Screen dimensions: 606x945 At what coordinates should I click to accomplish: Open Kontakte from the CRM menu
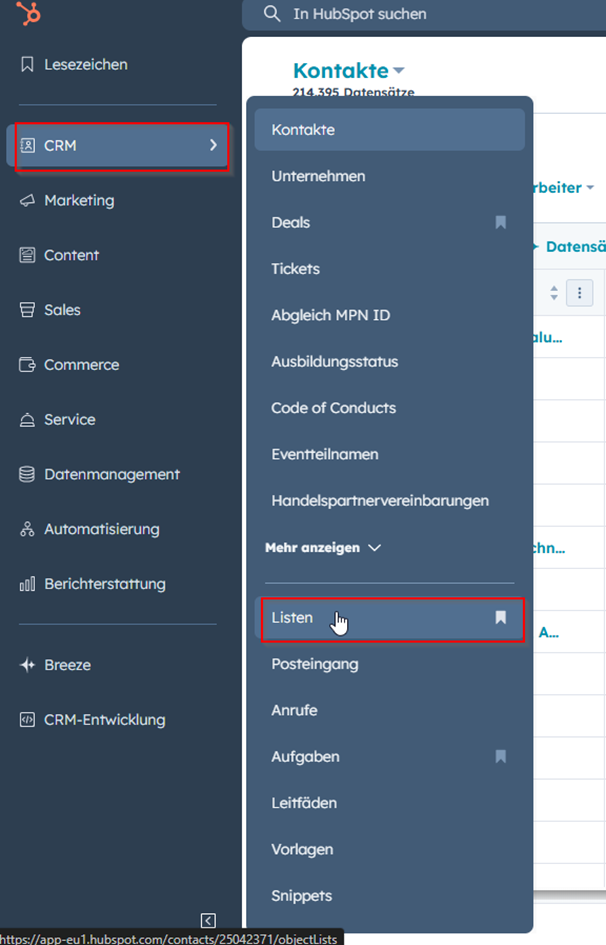390,130
